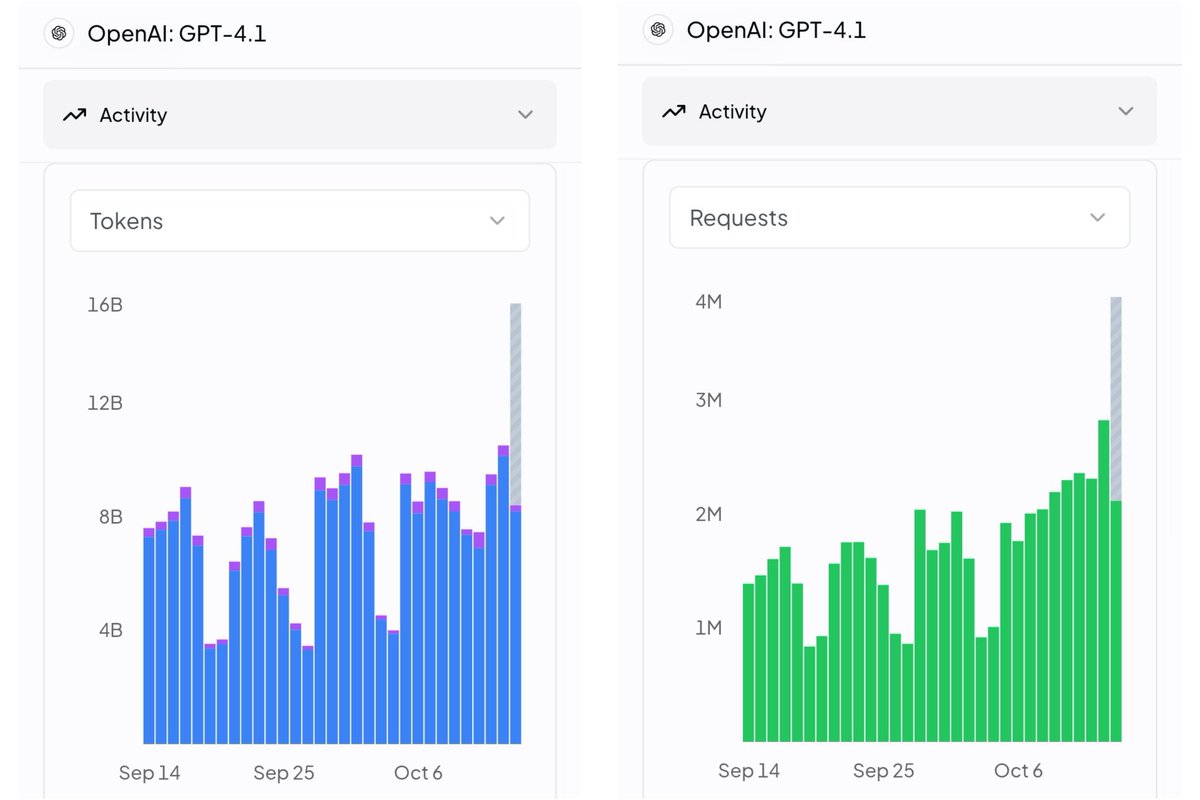Click the 4B axis label in Tokens chart
This screenshot has width=1200, height=800.
tap(110, 631)
